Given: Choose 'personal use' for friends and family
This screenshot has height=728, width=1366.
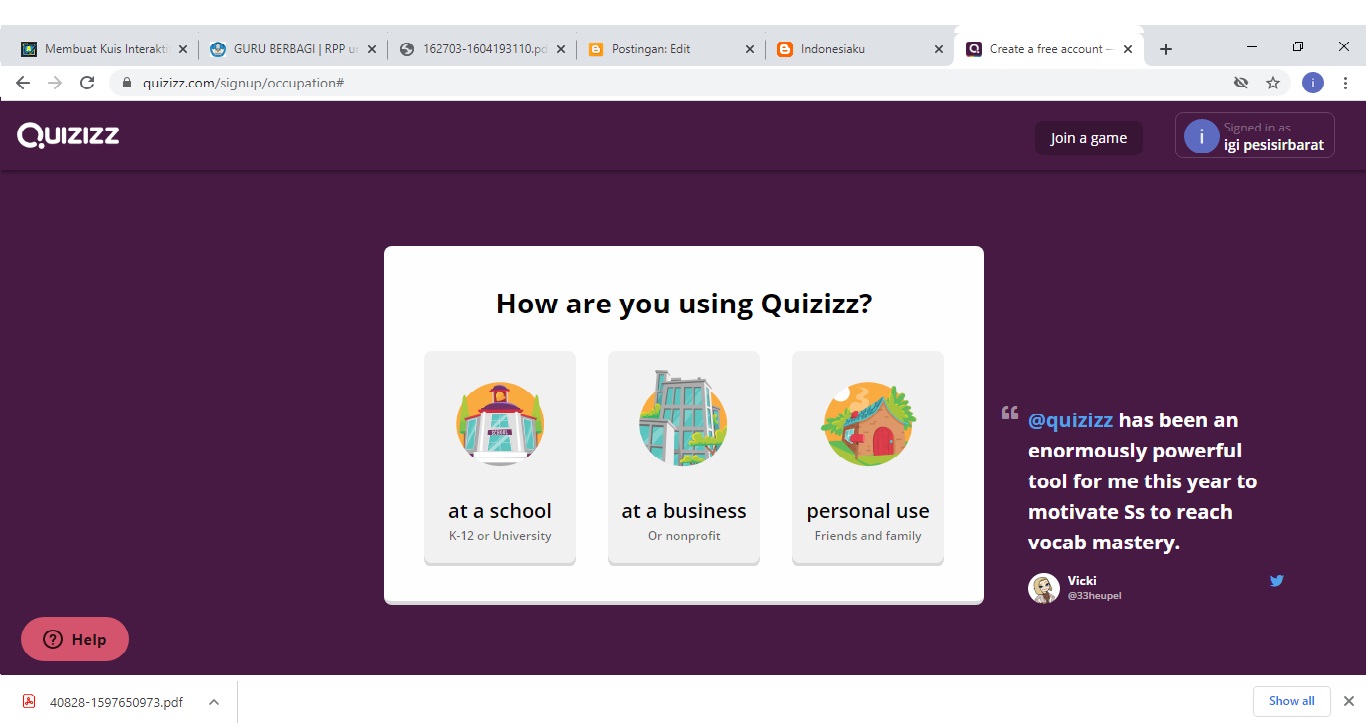Looking at the screenshot, I should (867, 457).
